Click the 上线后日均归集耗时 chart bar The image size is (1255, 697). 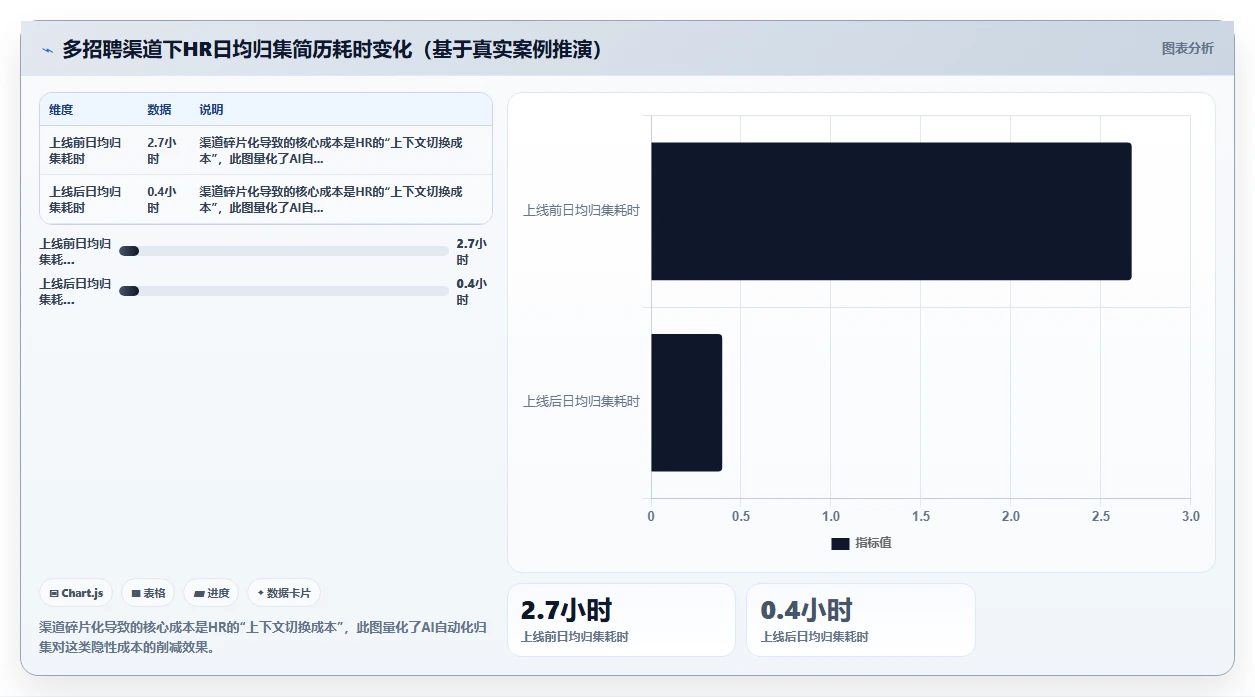pos(686,402)
